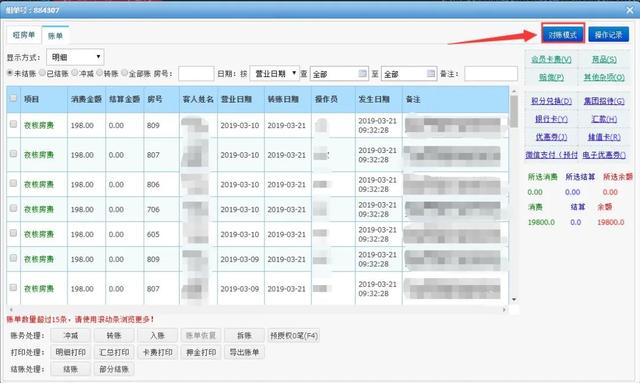
Task: Click the 冲减 button in 账务处理 row
Action: tap(71, 336)
